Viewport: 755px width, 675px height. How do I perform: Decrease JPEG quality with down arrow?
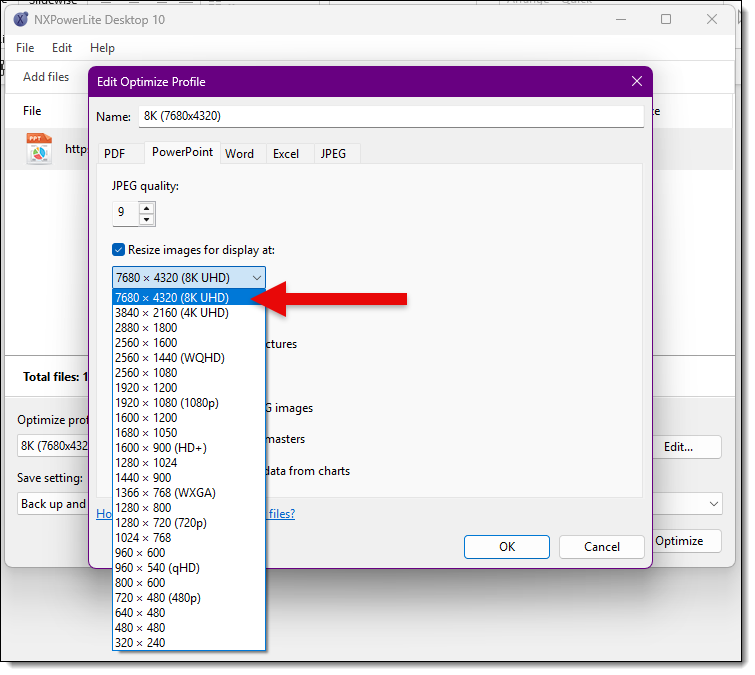point(146,220)
